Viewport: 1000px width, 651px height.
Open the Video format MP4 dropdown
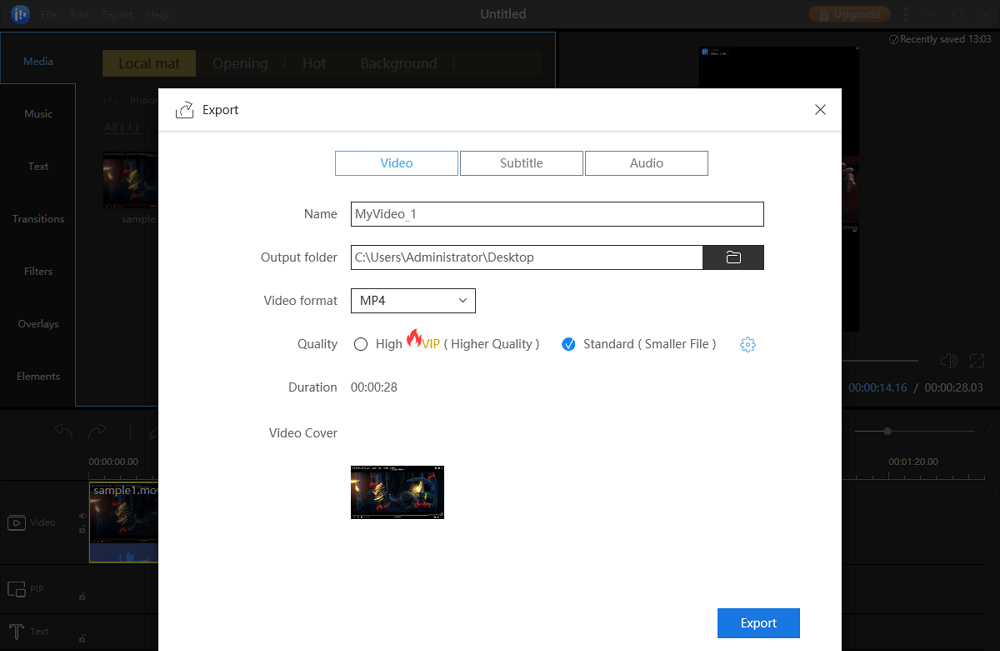pyautogui.click(x=413, y=300)
